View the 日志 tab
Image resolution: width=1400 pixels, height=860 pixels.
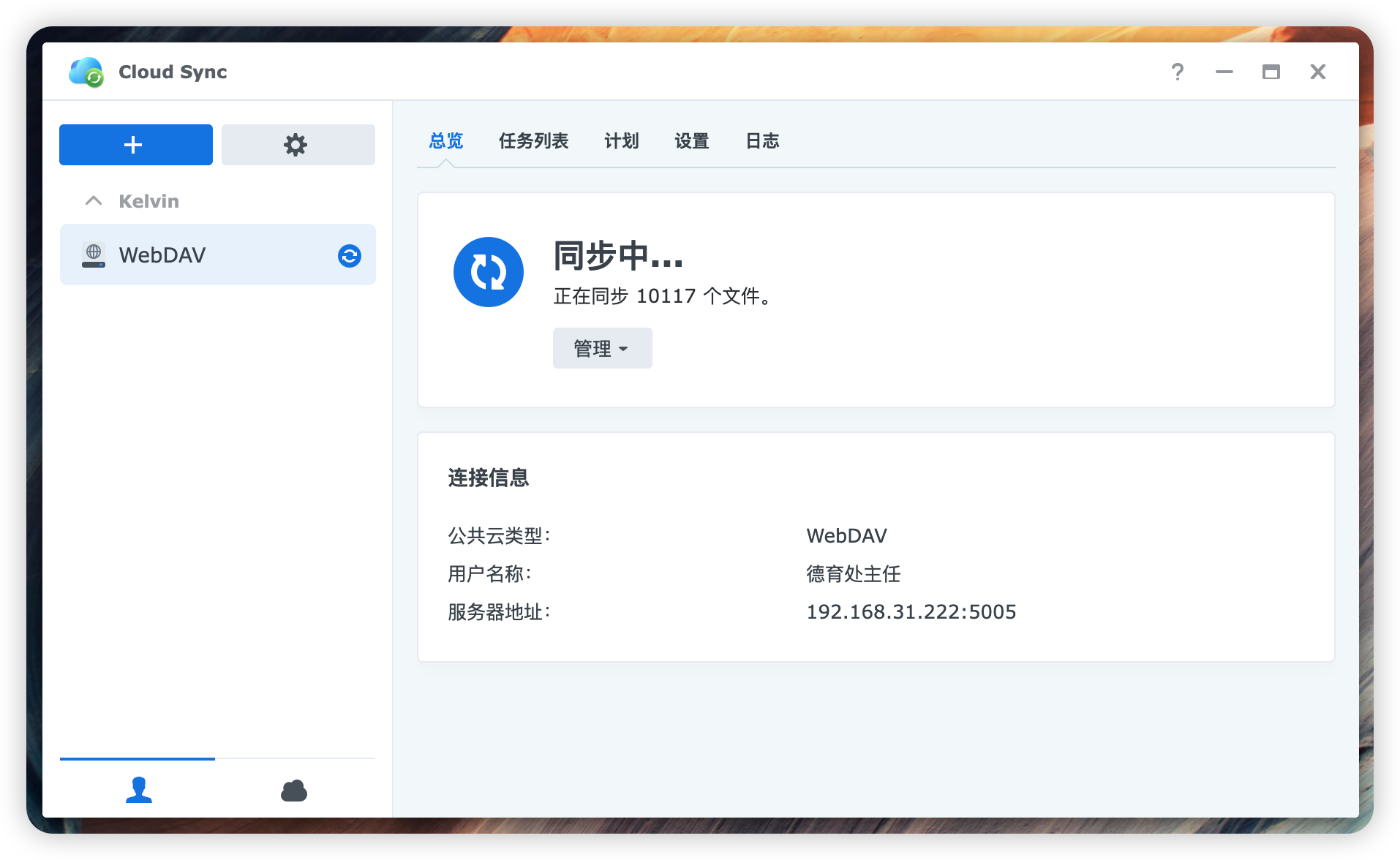click(x=762, y=140)
